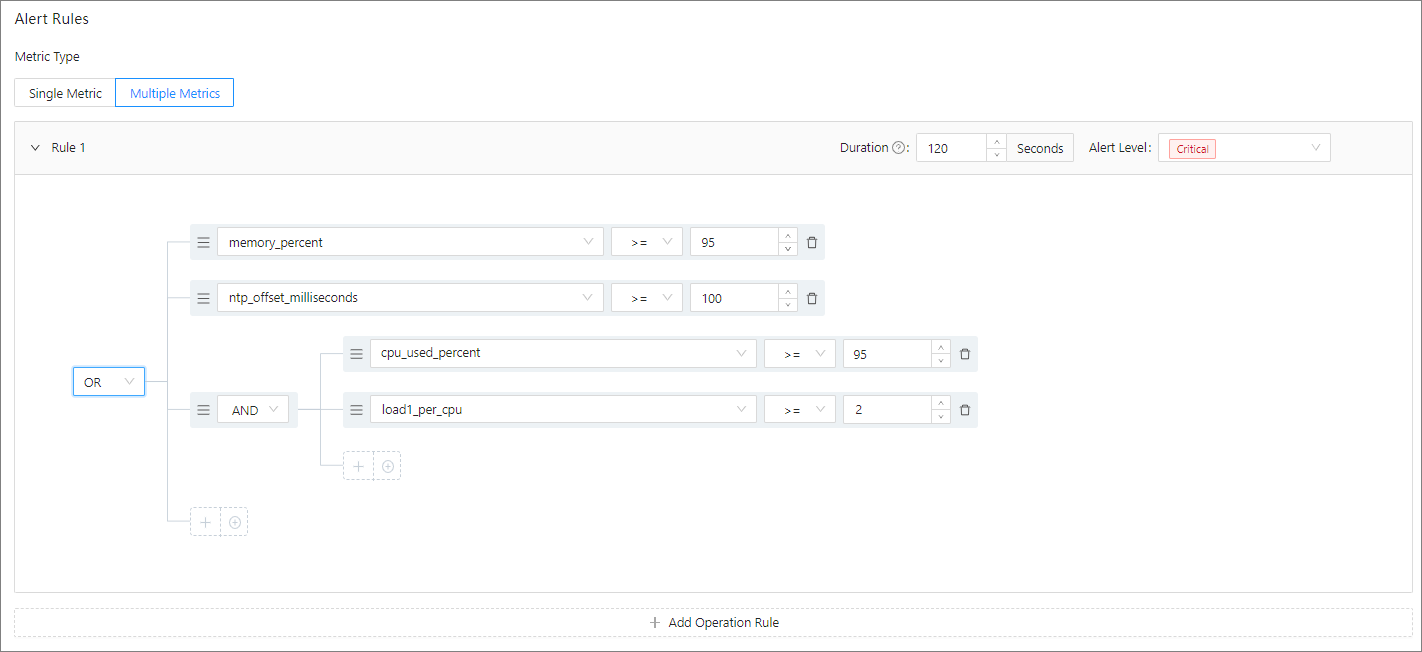The width and height of the screenshot is (1422, 652).
Task: Collapse the Rule 1 panel
Action: click(35, 148)
